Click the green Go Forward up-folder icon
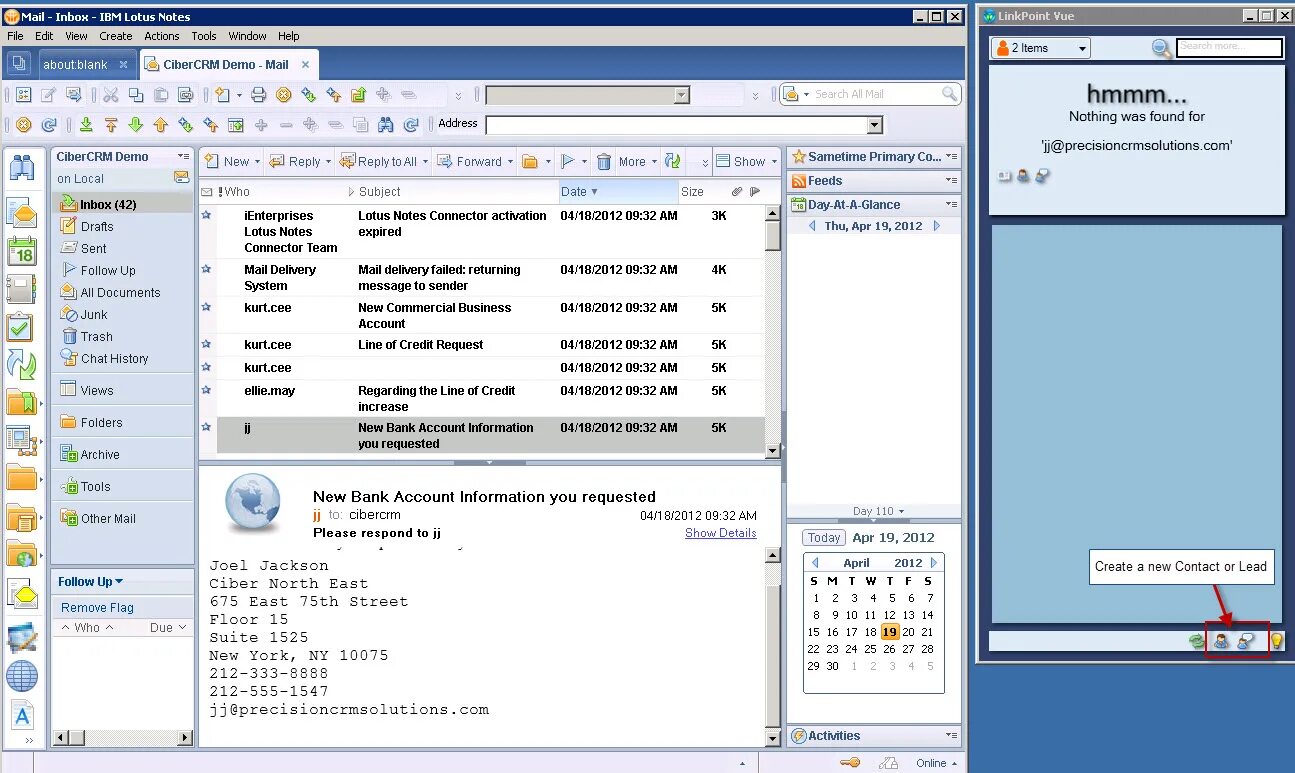The width and height of the screenshot is (1295, 773). click(359, 95)
